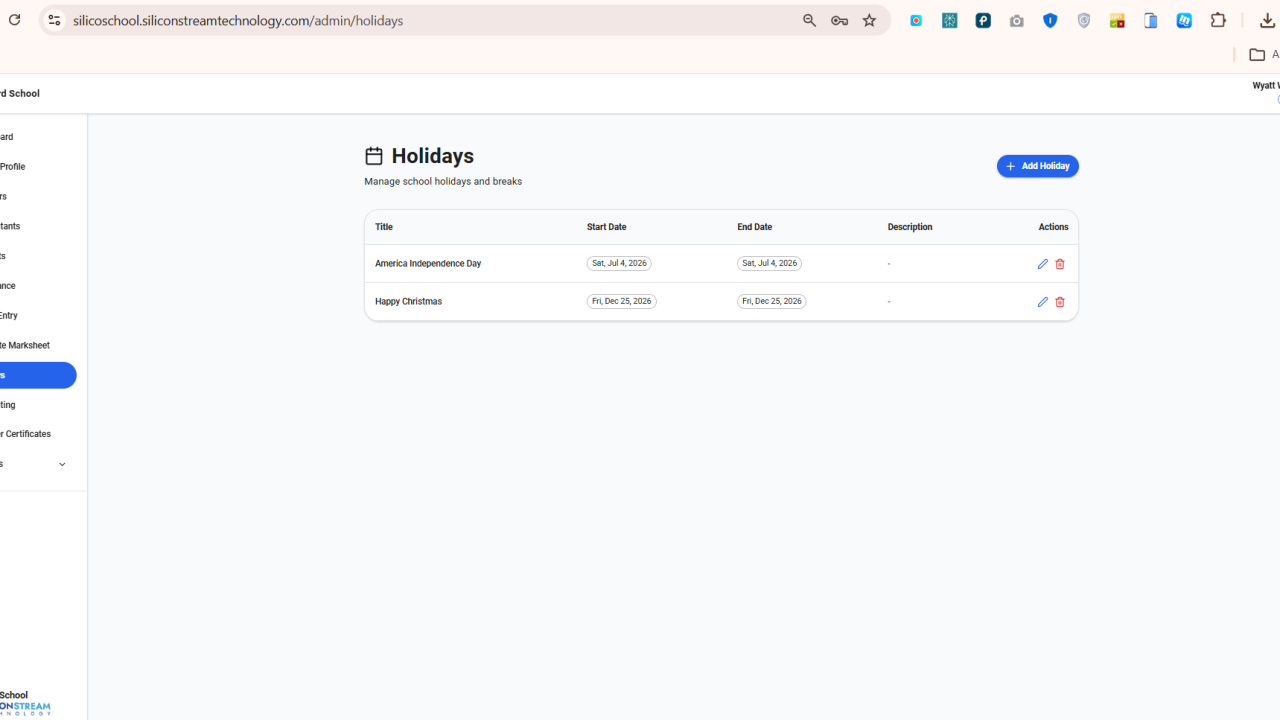
Task: Open the password manager key icon
Action: tap(839, 20)
